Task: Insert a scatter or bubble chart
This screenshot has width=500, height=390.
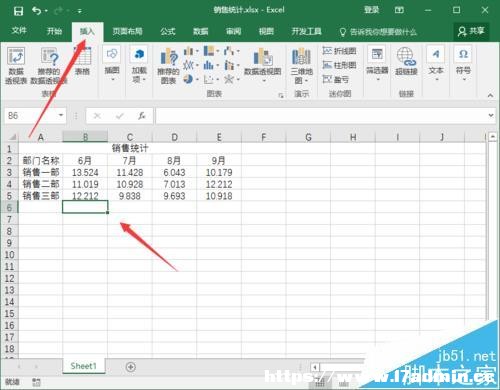Action: click(x=211, y=79)
